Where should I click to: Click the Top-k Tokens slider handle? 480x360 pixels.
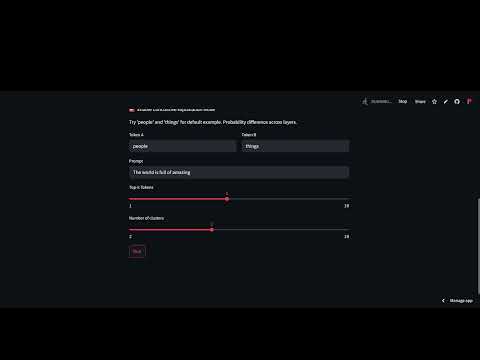click(x=227, y=199)
